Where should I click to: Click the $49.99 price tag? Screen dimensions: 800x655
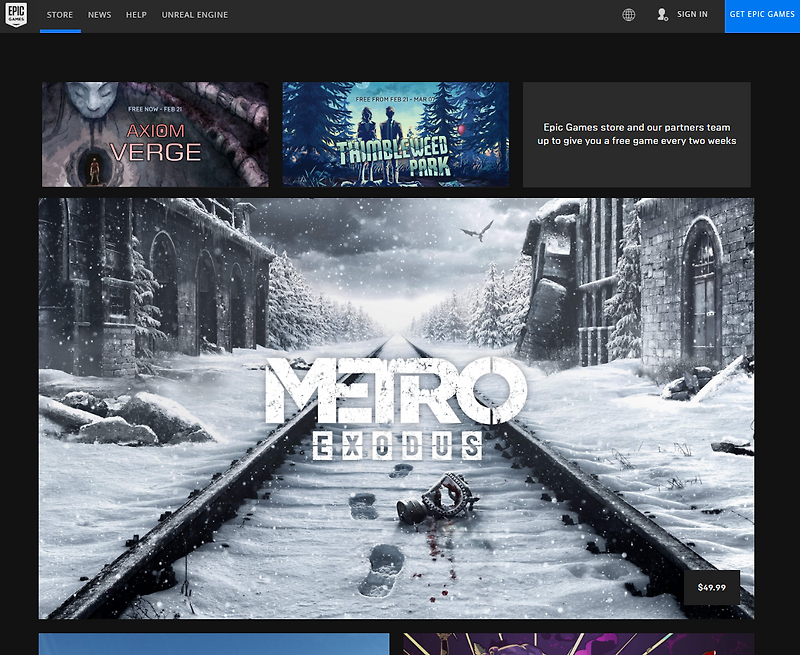pyautogui.click(x=712, y=588)
